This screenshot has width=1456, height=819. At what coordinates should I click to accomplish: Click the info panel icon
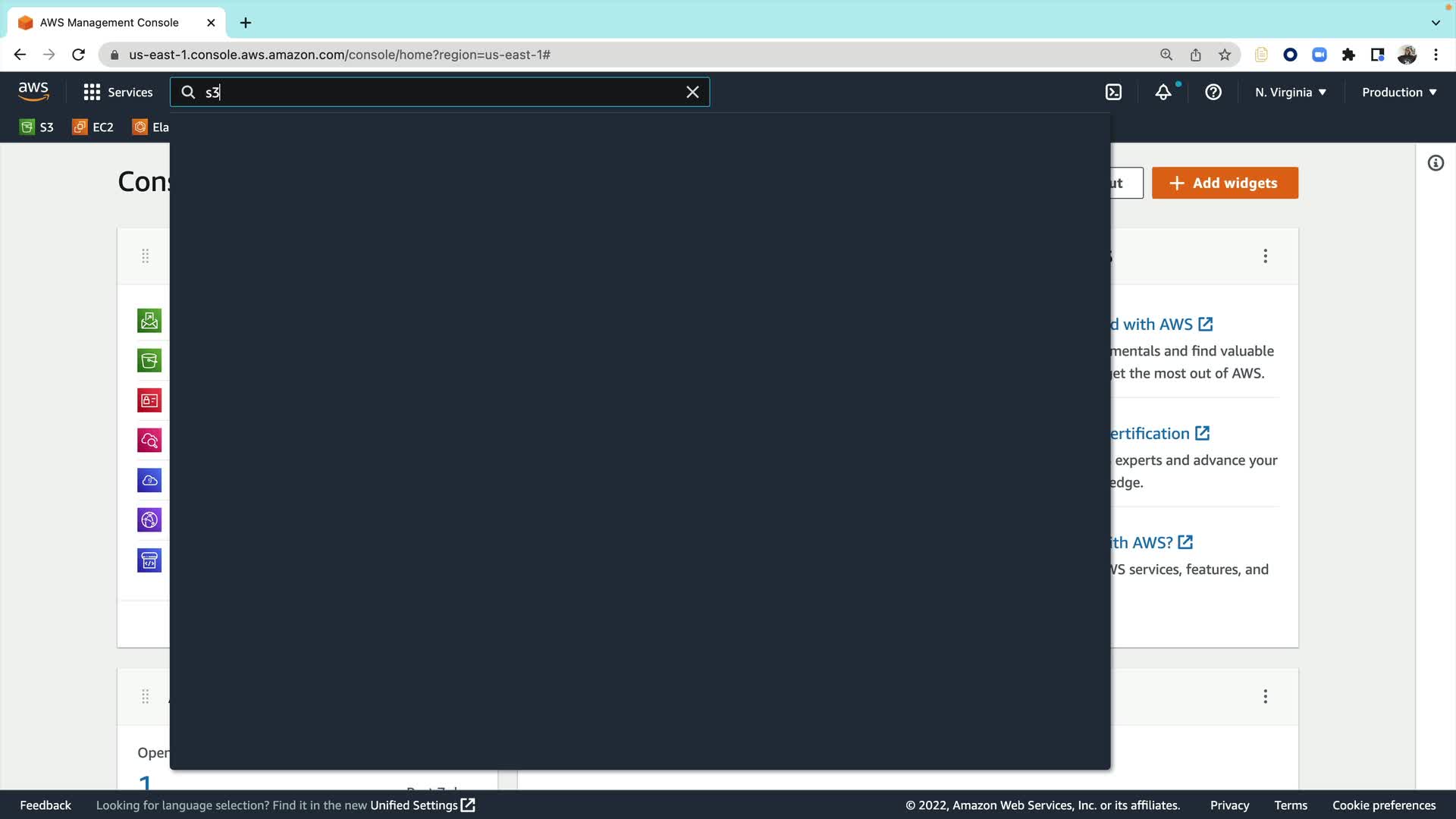pos(1435,163)
